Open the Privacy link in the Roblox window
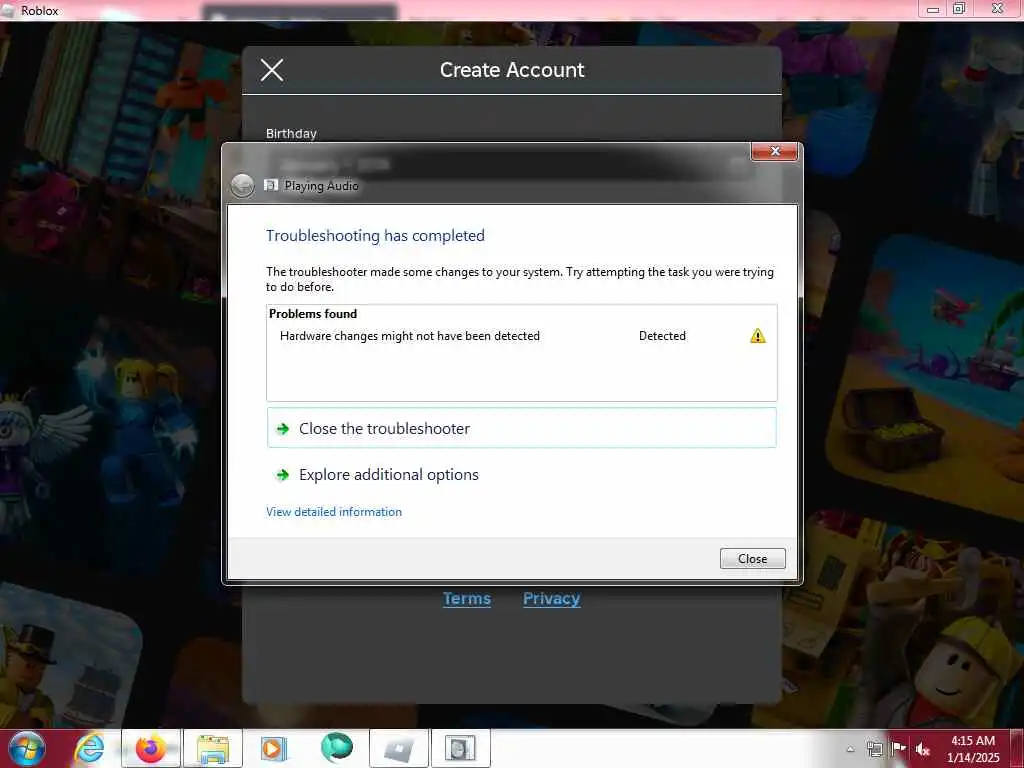 pyautogui.click(x=551, y=598)
